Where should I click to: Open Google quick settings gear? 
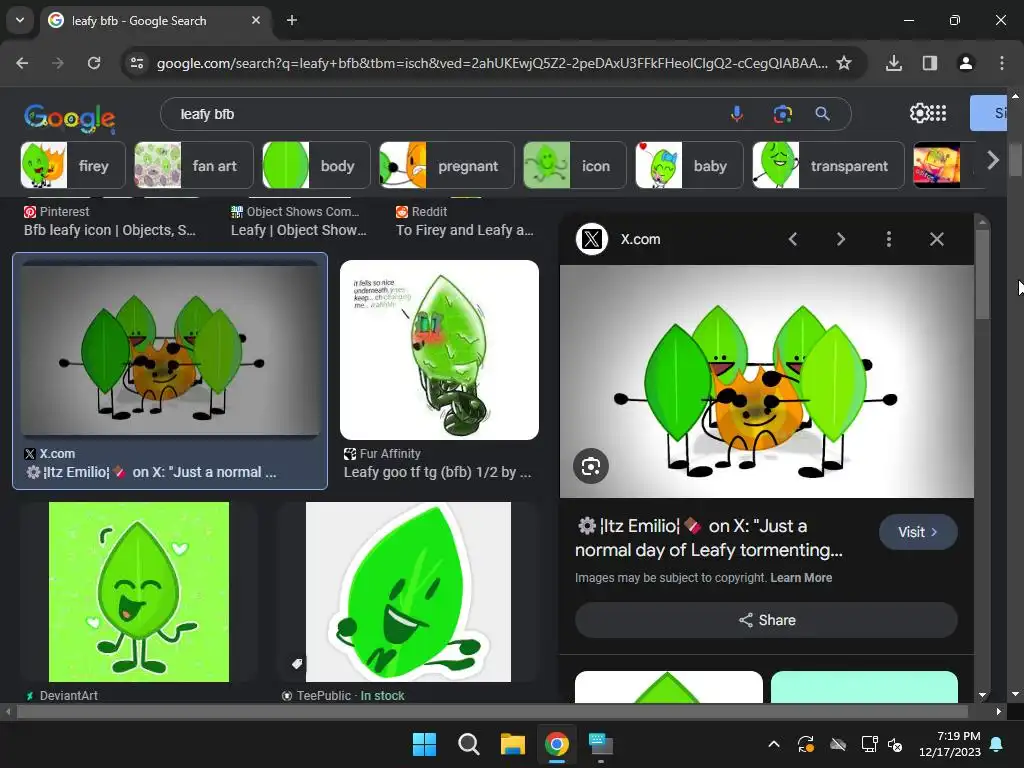click(x=920, y=113)
